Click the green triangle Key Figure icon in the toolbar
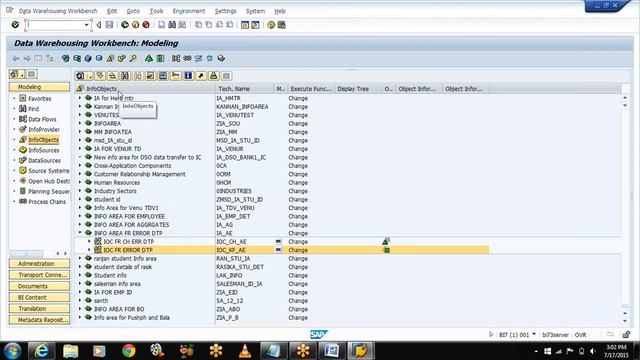The height and width of the screenshot is (360, 640). [149, 58]
